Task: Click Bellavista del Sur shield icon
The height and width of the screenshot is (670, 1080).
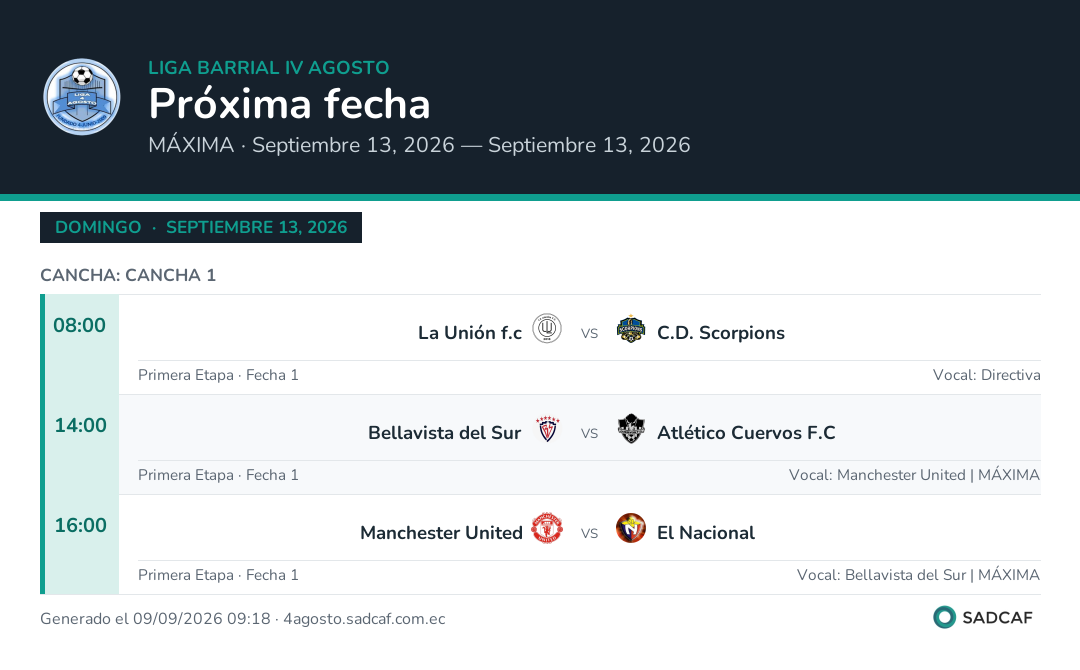Action: tap(548, 429)
